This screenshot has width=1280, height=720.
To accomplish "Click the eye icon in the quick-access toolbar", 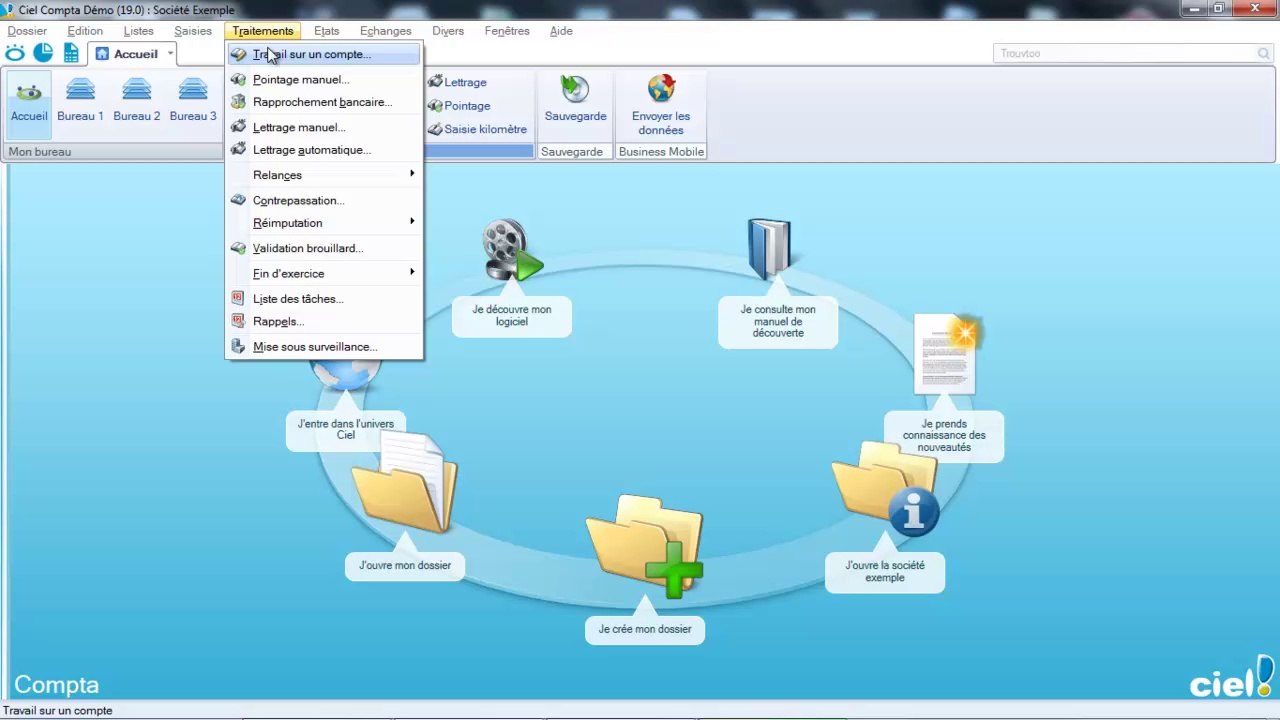I will coord(16,54).
